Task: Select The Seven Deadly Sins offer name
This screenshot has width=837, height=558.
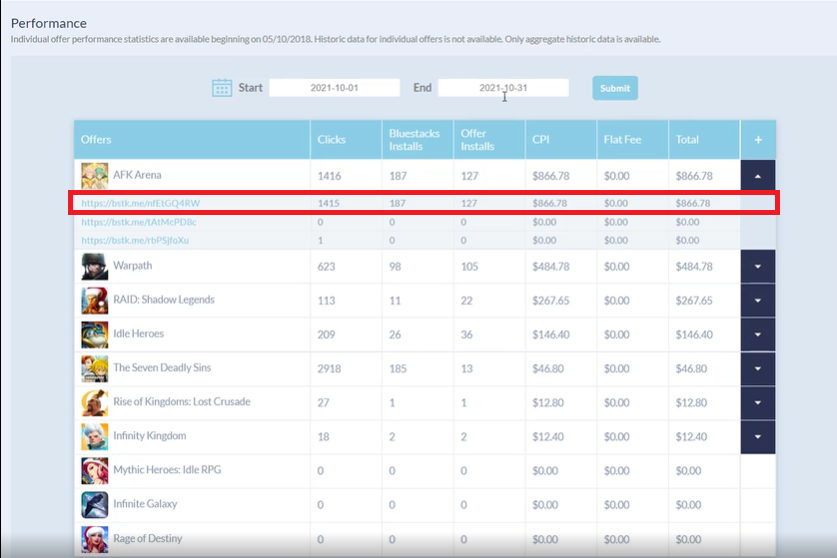Action: point(162,367)
